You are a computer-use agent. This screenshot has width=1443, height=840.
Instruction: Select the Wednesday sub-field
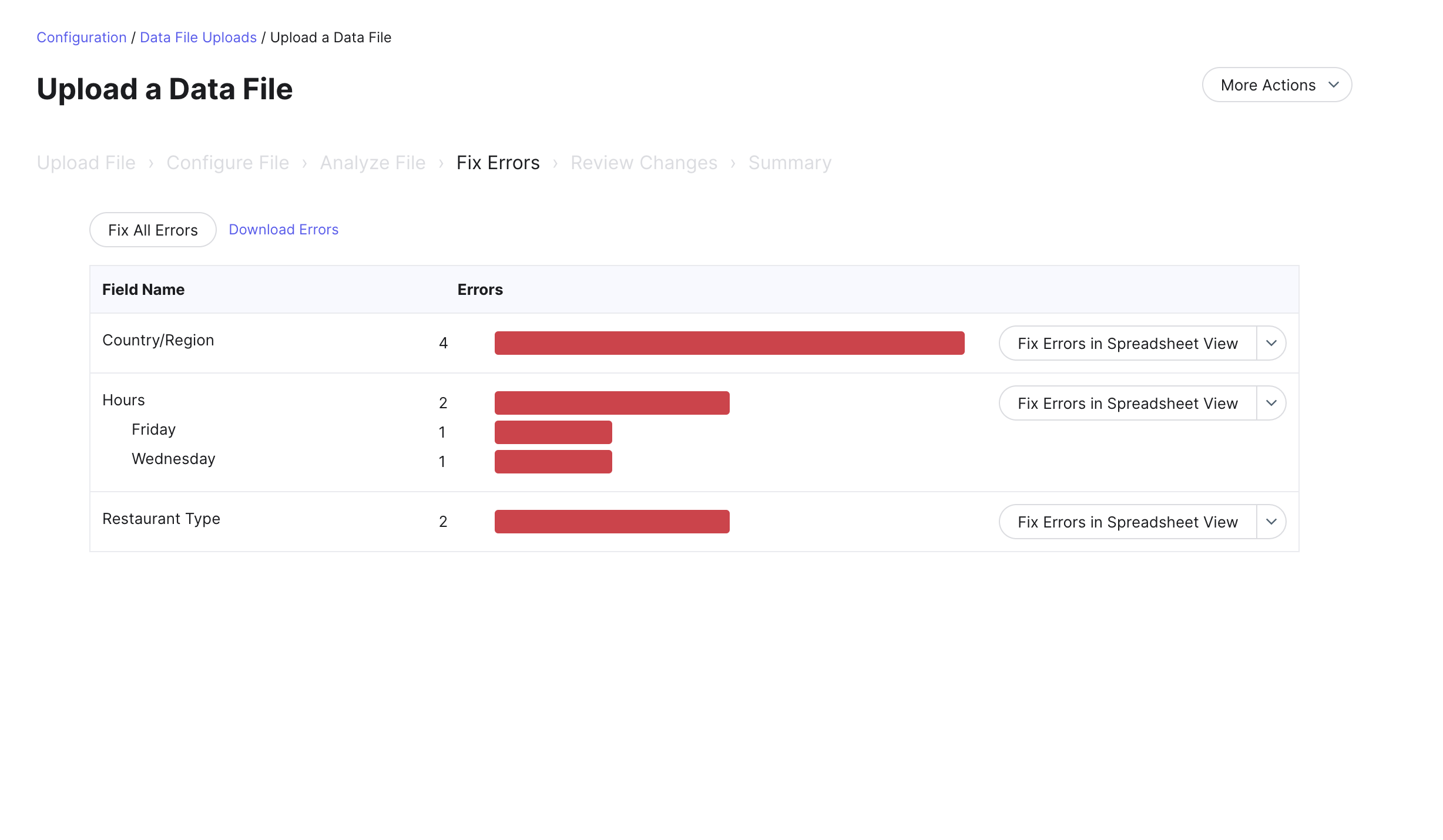pyautogui.click(x=173, y=459)
